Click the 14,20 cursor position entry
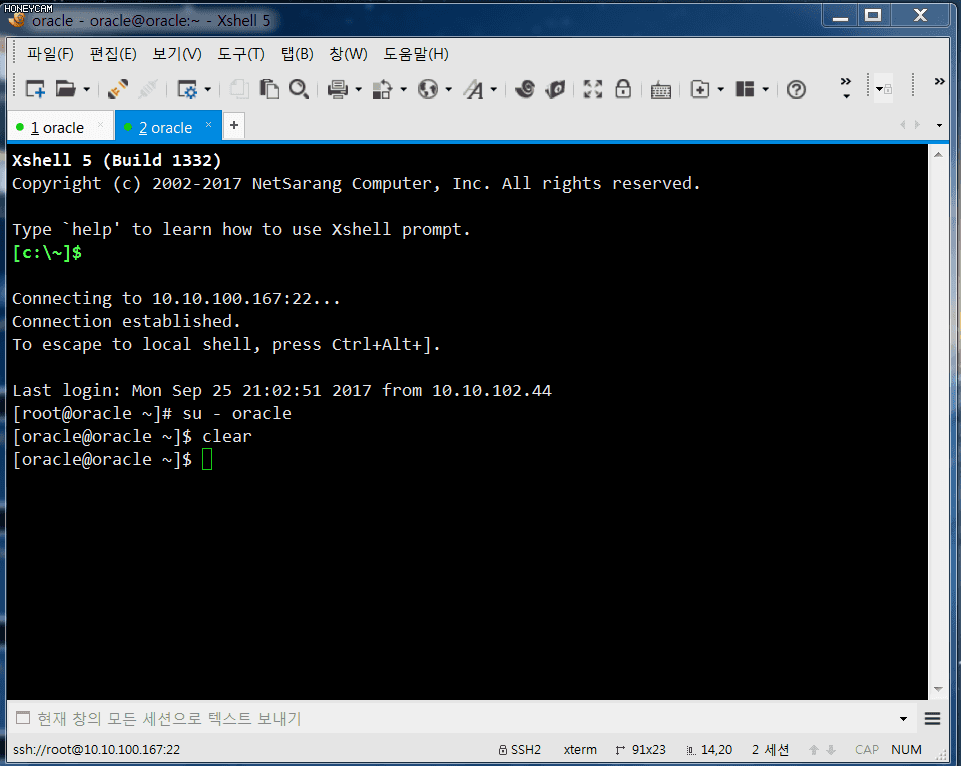The image size is (961, 766). [x=709, y=749]
